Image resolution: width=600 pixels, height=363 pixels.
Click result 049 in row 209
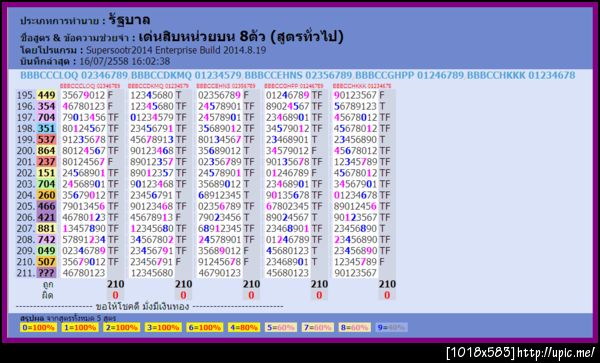click(x=46, y=251)
